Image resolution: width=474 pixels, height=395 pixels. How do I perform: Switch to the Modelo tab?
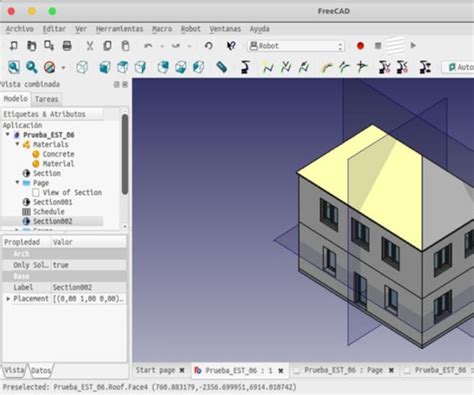pyautogui.click(x=16, y=99)
